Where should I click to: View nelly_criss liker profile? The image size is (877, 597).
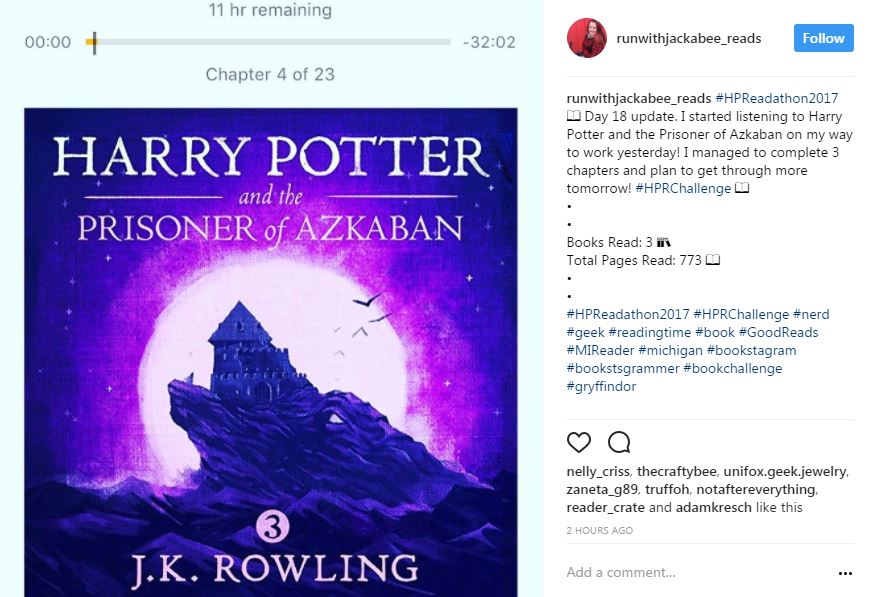coord(598,472)
